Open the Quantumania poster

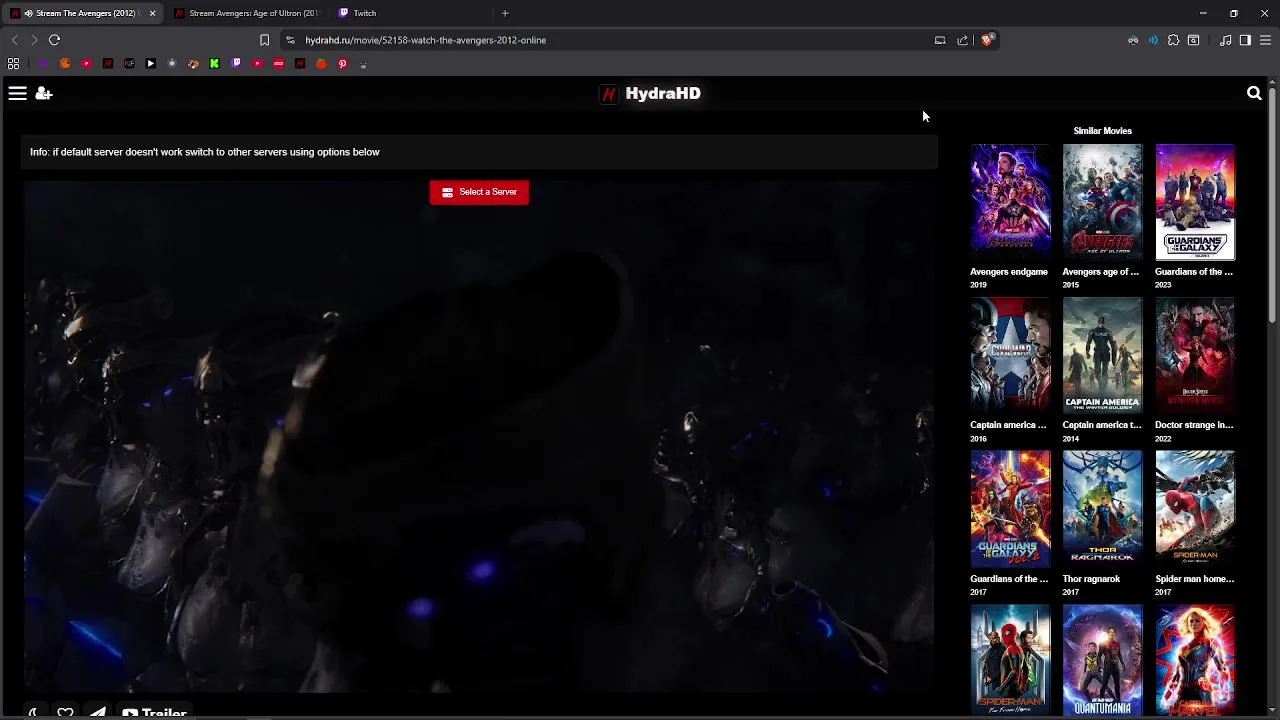1102,660
